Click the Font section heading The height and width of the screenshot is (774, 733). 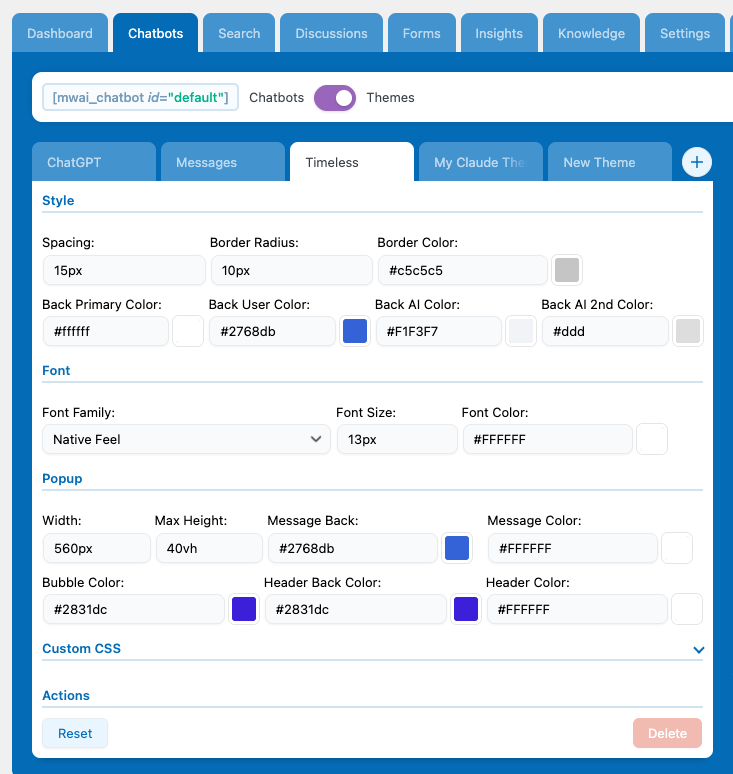pos(56,371)
